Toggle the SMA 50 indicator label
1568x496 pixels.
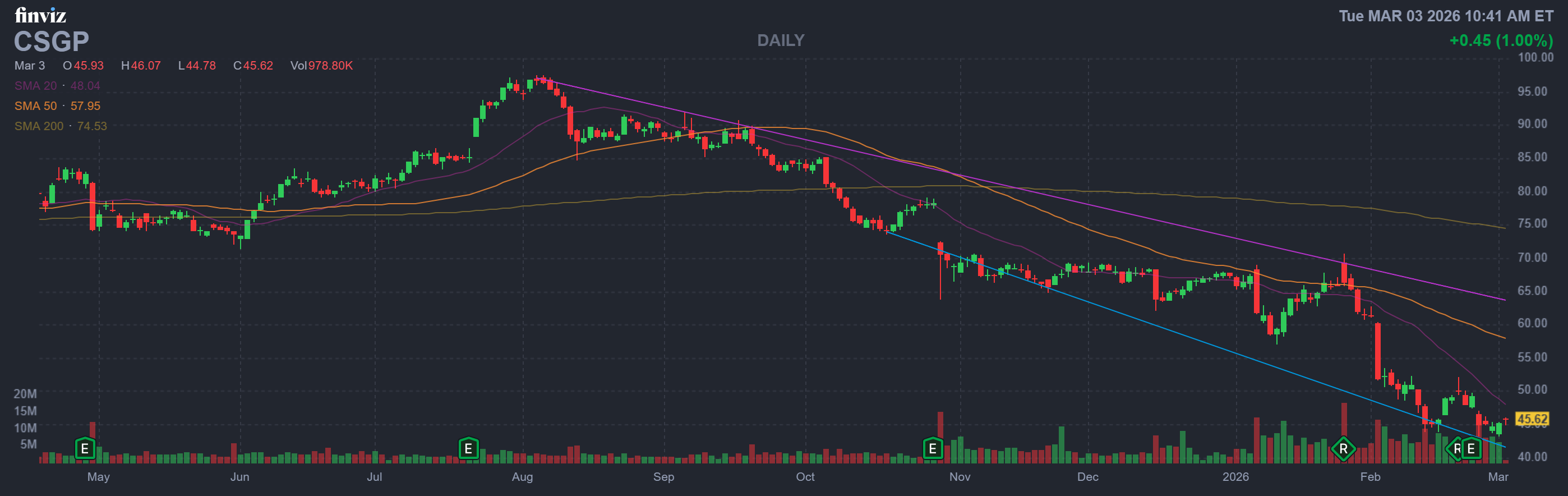point(57,106)
